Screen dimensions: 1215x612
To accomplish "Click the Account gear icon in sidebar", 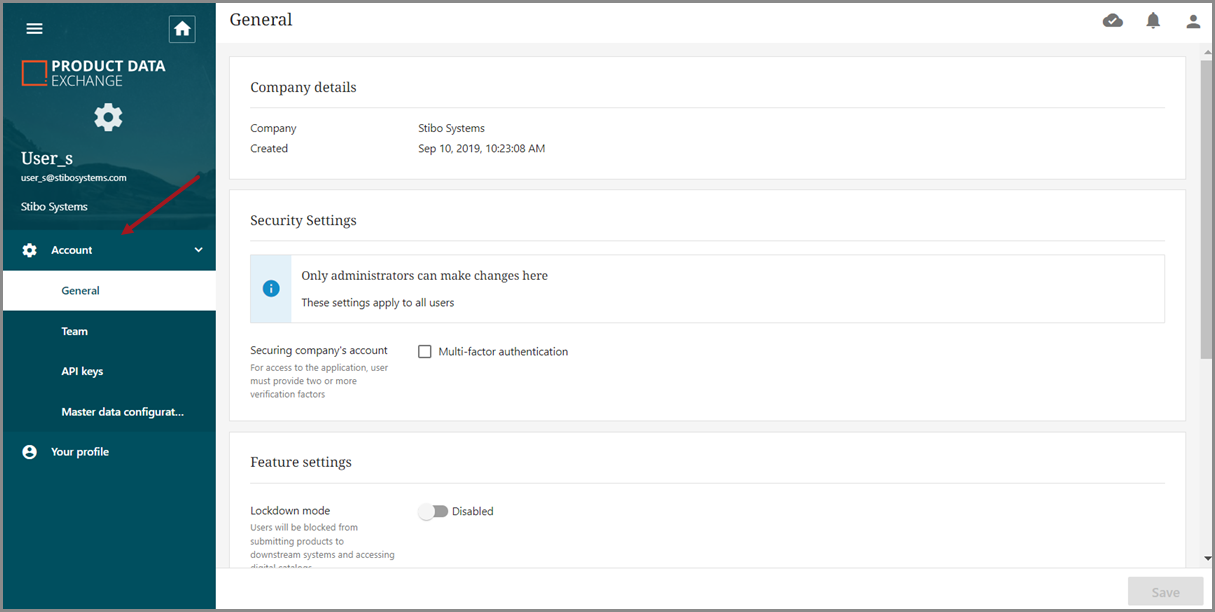I will (30, 250).
